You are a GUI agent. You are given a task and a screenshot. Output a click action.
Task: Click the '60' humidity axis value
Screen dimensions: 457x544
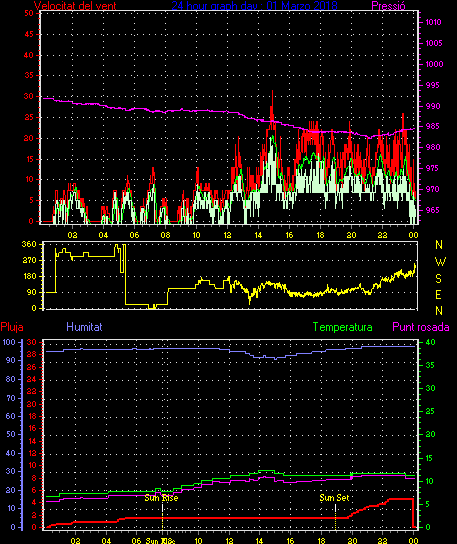[11, 416]
